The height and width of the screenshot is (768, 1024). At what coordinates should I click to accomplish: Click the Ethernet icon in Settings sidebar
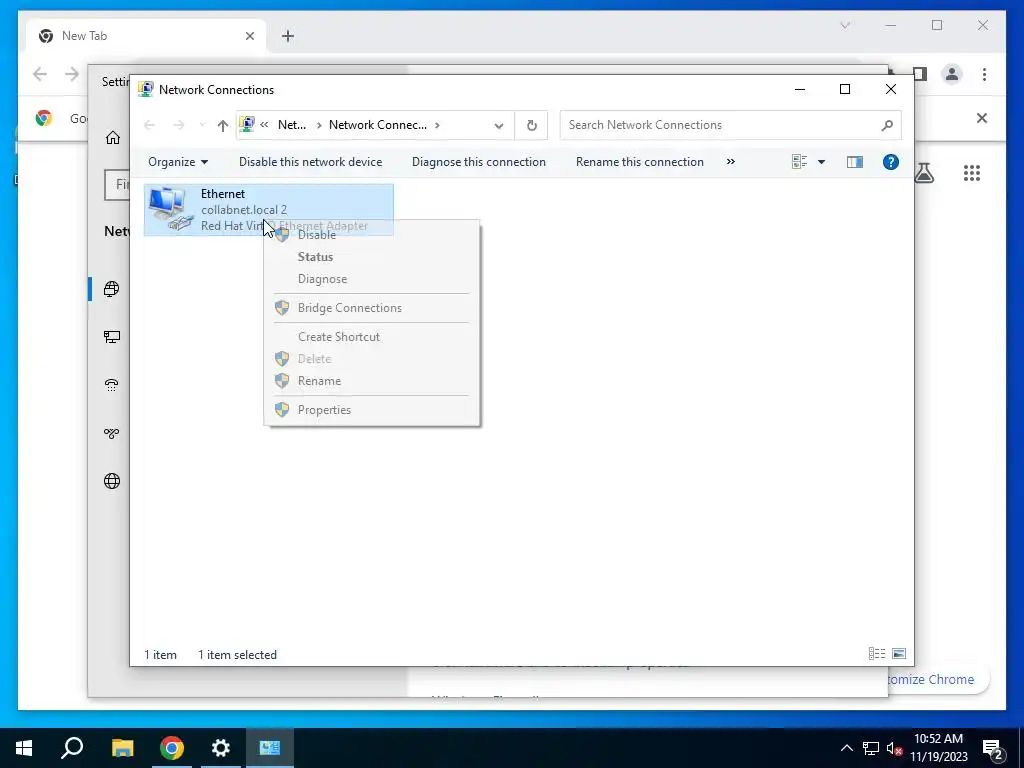112,337
